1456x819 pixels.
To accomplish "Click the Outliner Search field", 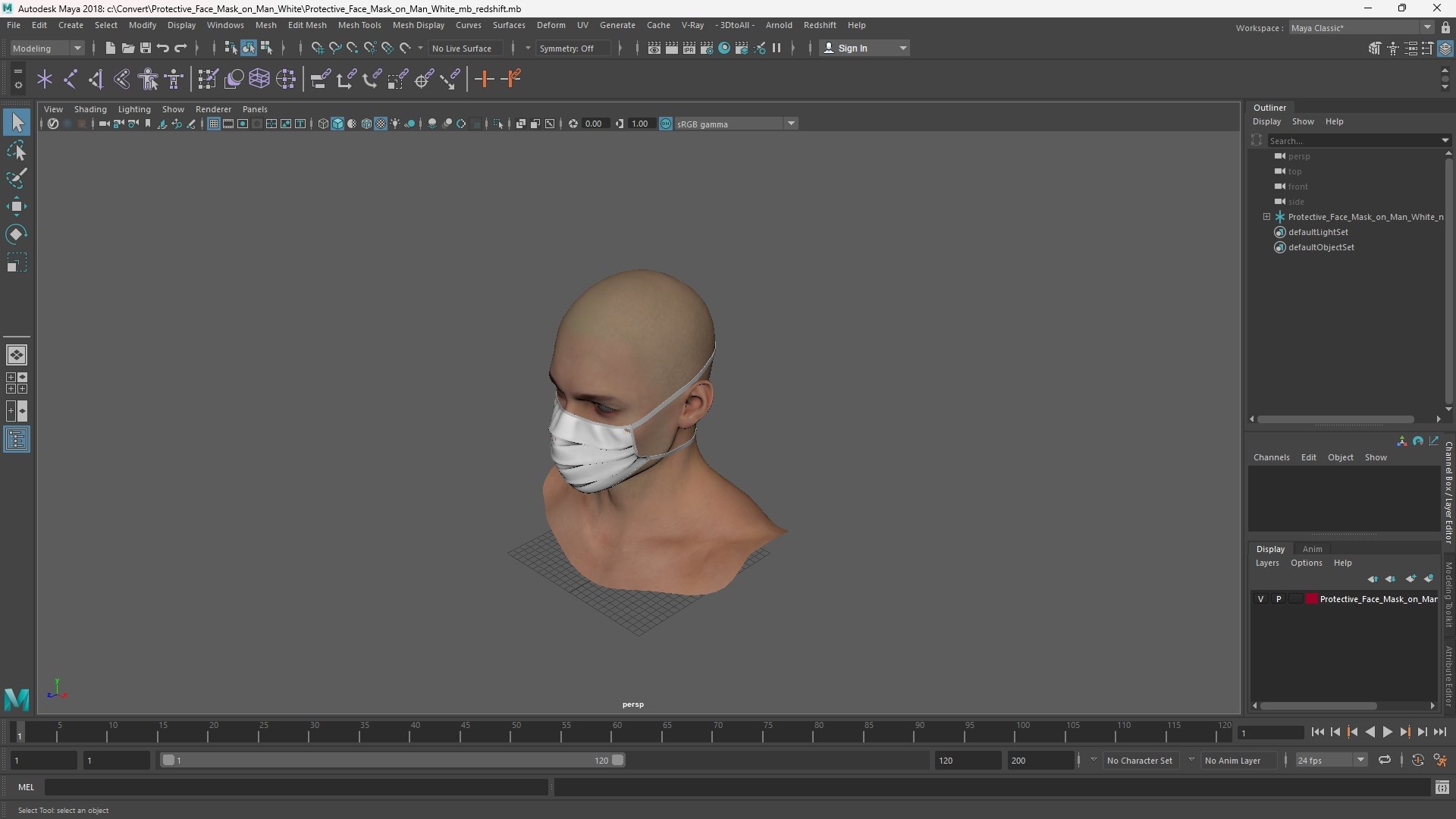I will (x=1354, y=140).
